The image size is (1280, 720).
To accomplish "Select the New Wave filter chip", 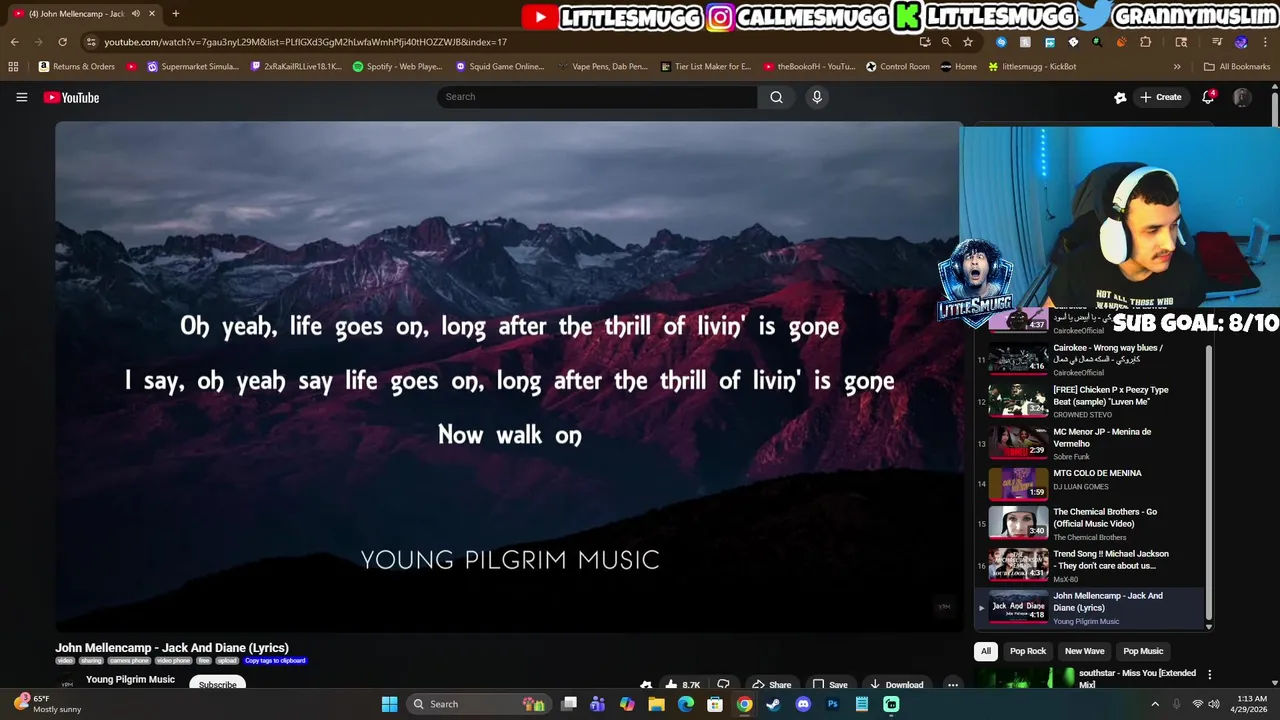I will click(x=1085, y=651).
